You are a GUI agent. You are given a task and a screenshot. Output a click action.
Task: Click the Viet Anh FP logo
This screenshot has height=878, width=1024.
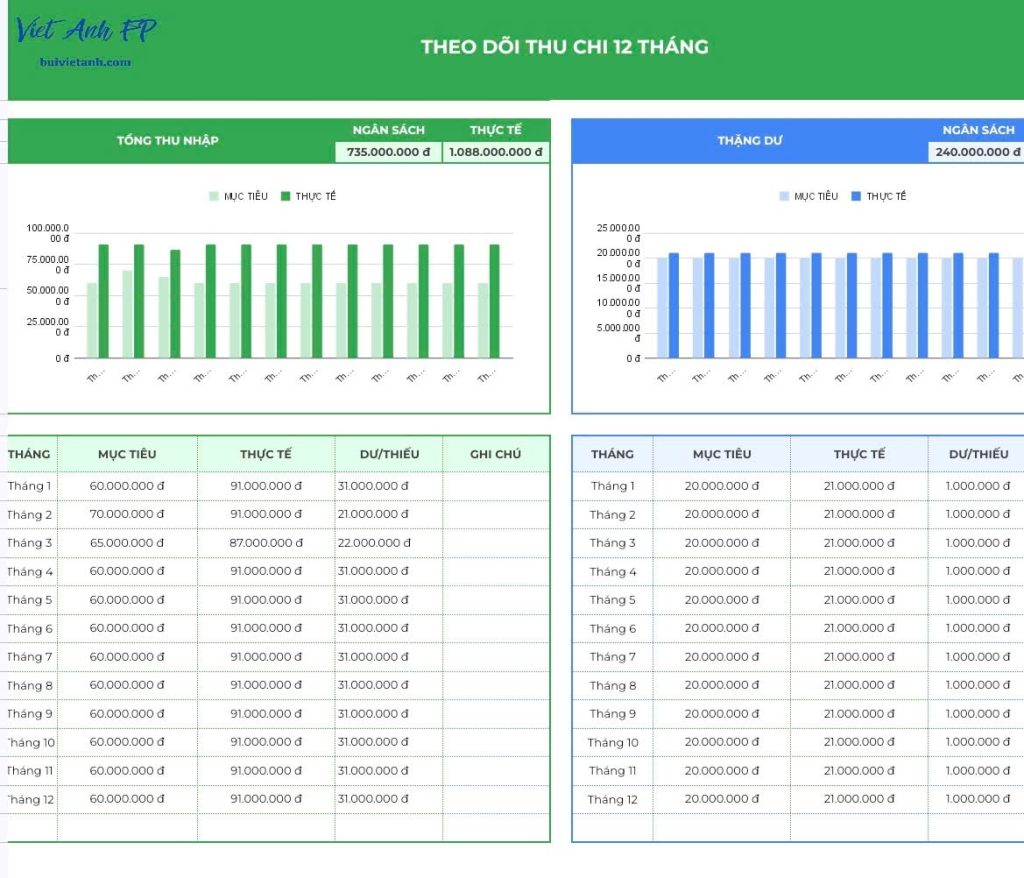tap(86, 31)
